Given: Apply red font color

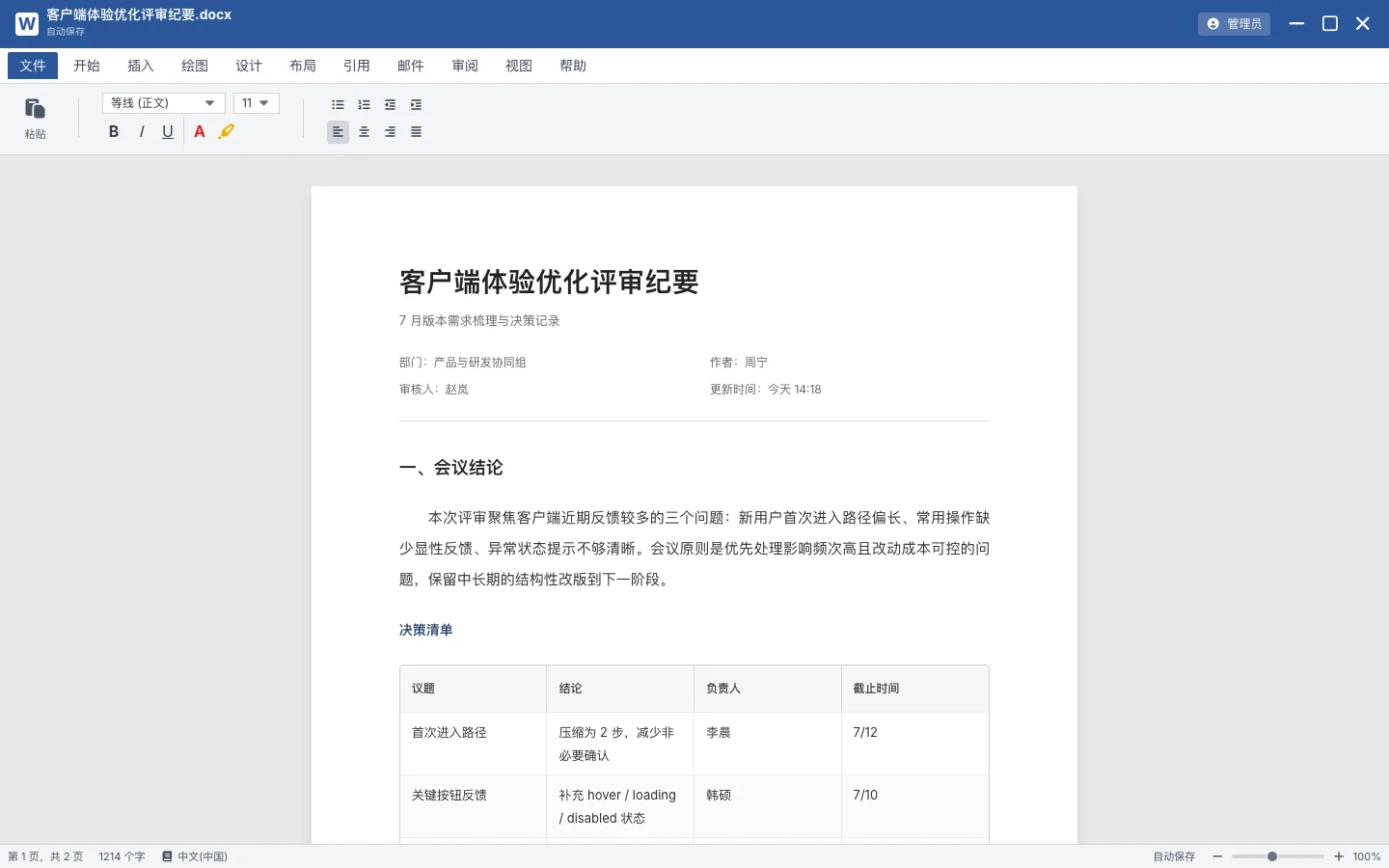Looking at the screenshot, I should coord(200,132).
